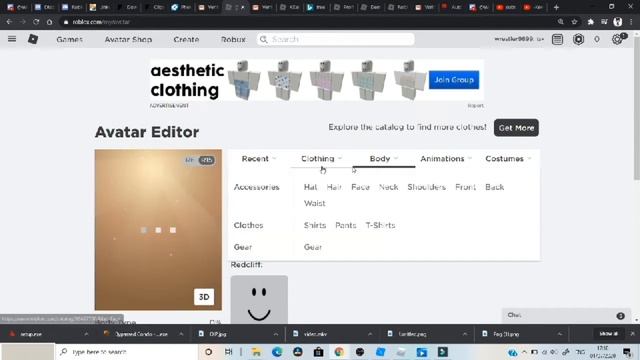Screen dimensions: 640x360
Task: Select the smiley face item thumbnail
Action: pos(259,300)
